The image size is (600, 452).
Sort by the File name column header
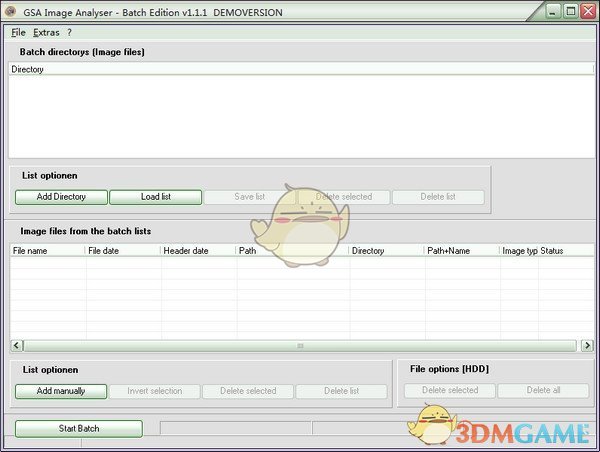(x=48, y=251)
